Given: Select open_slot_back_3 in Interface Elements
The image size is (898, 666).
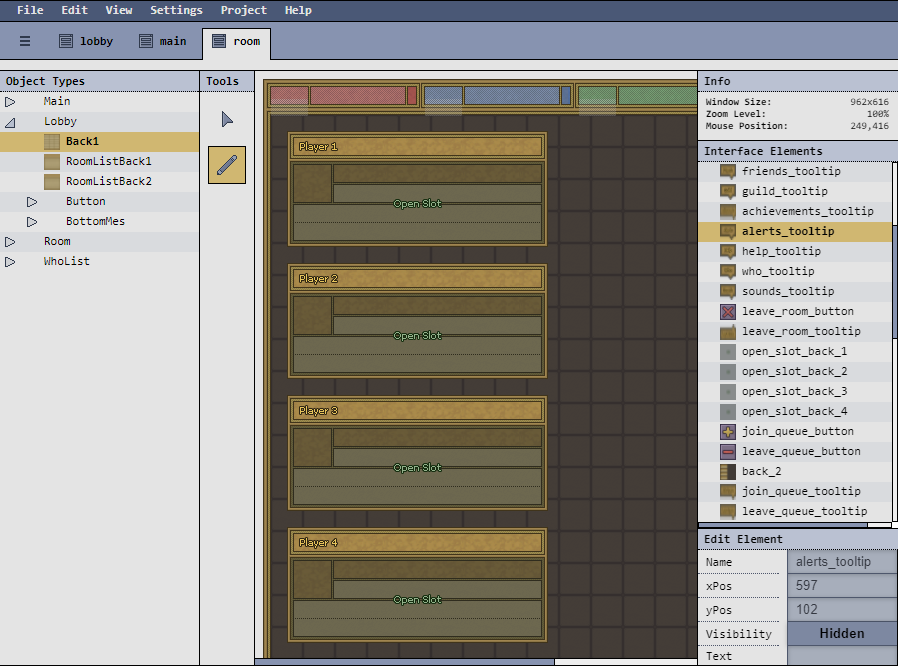Looking at the screenshot, I should point(795,392).
